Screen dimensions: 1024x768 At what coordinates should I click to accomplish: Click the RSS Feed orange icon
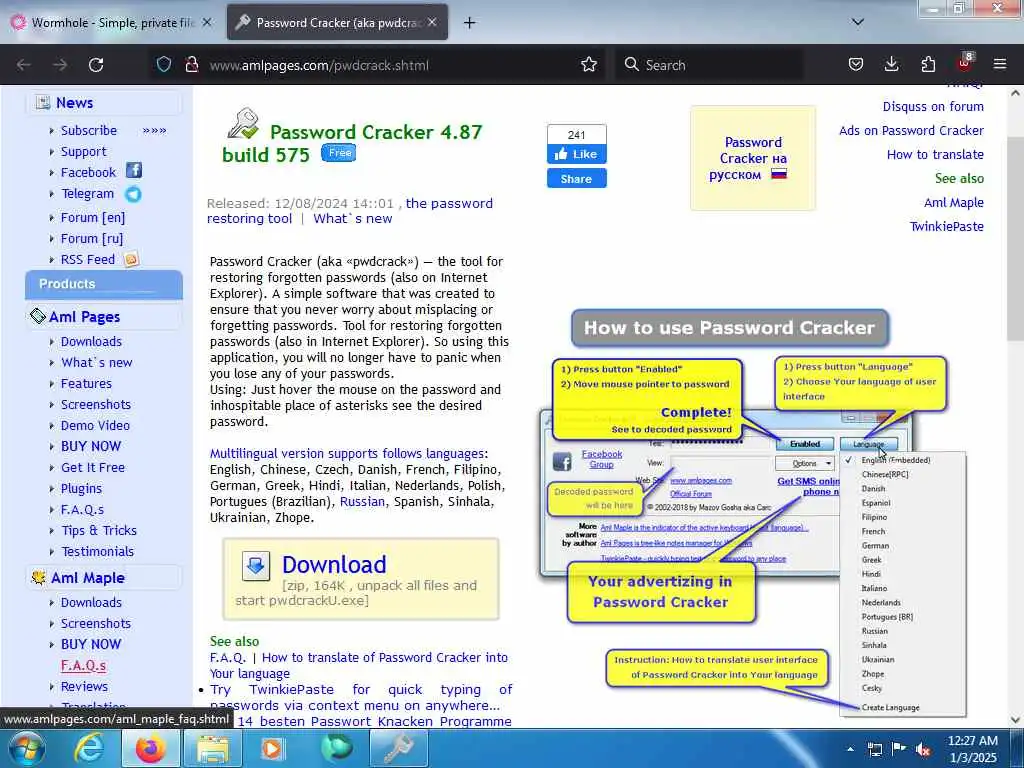pyautogui.click(x=131, y=259)
